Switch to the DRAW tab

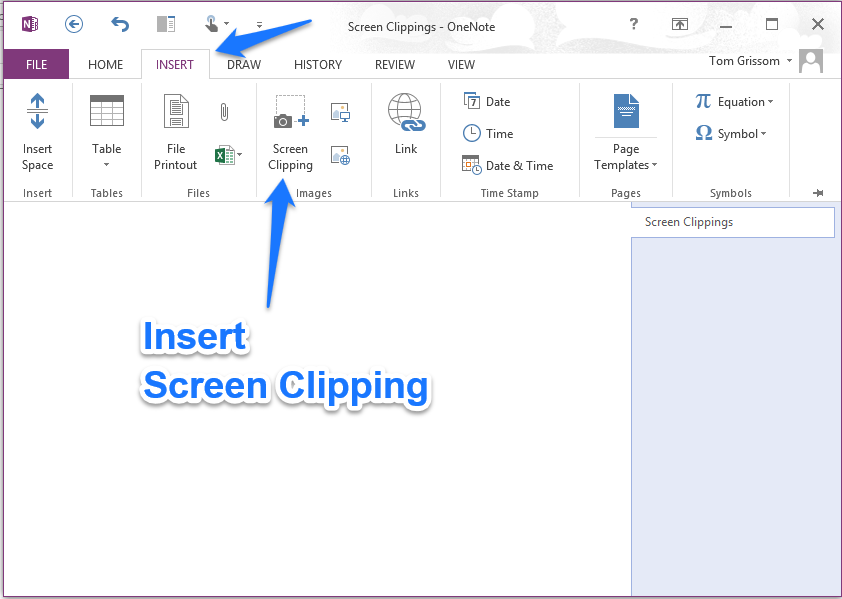(243, 64)
